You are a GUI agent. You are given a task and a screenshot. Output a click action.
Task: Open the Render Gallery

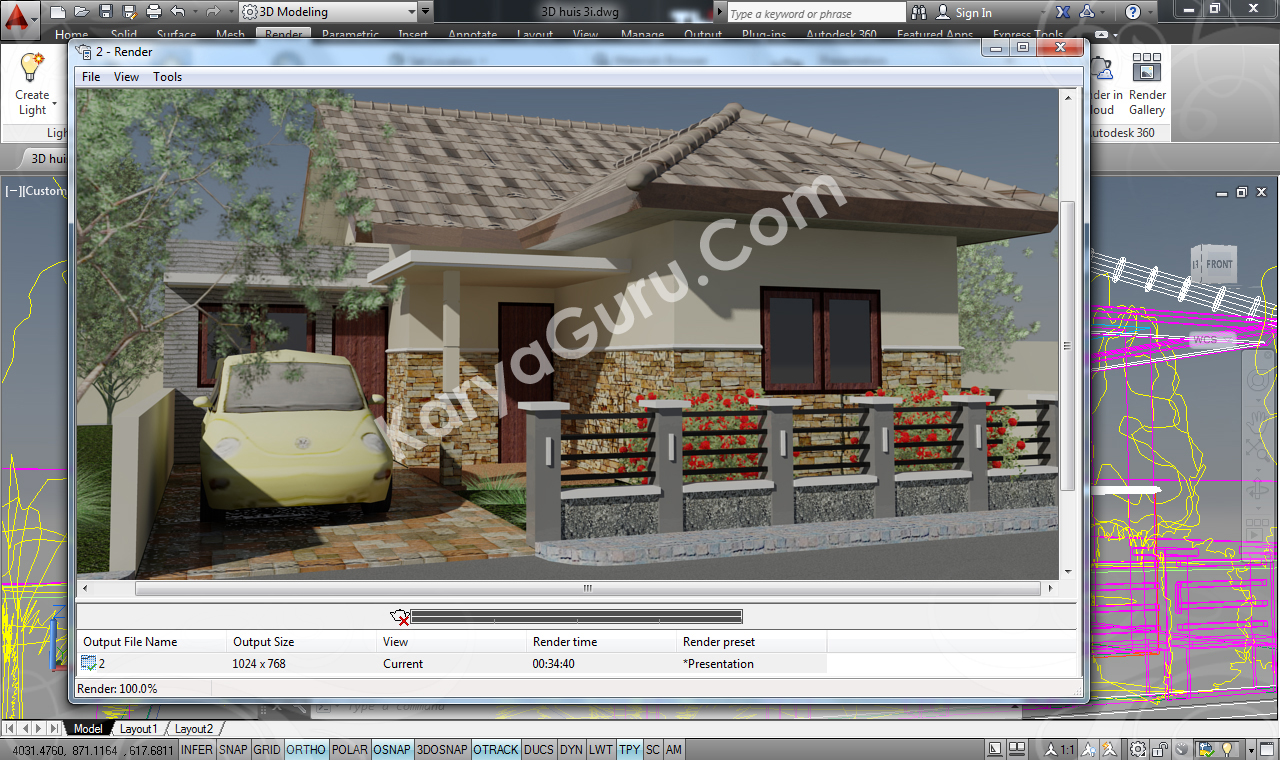tap(1147, 84)
